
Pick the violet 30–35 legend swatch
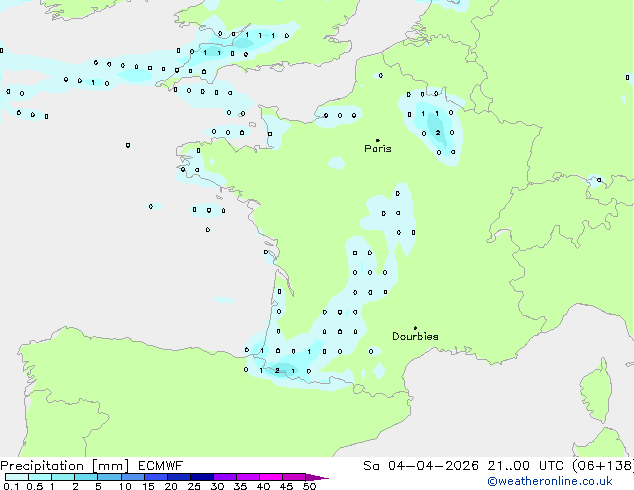(225, 477)
